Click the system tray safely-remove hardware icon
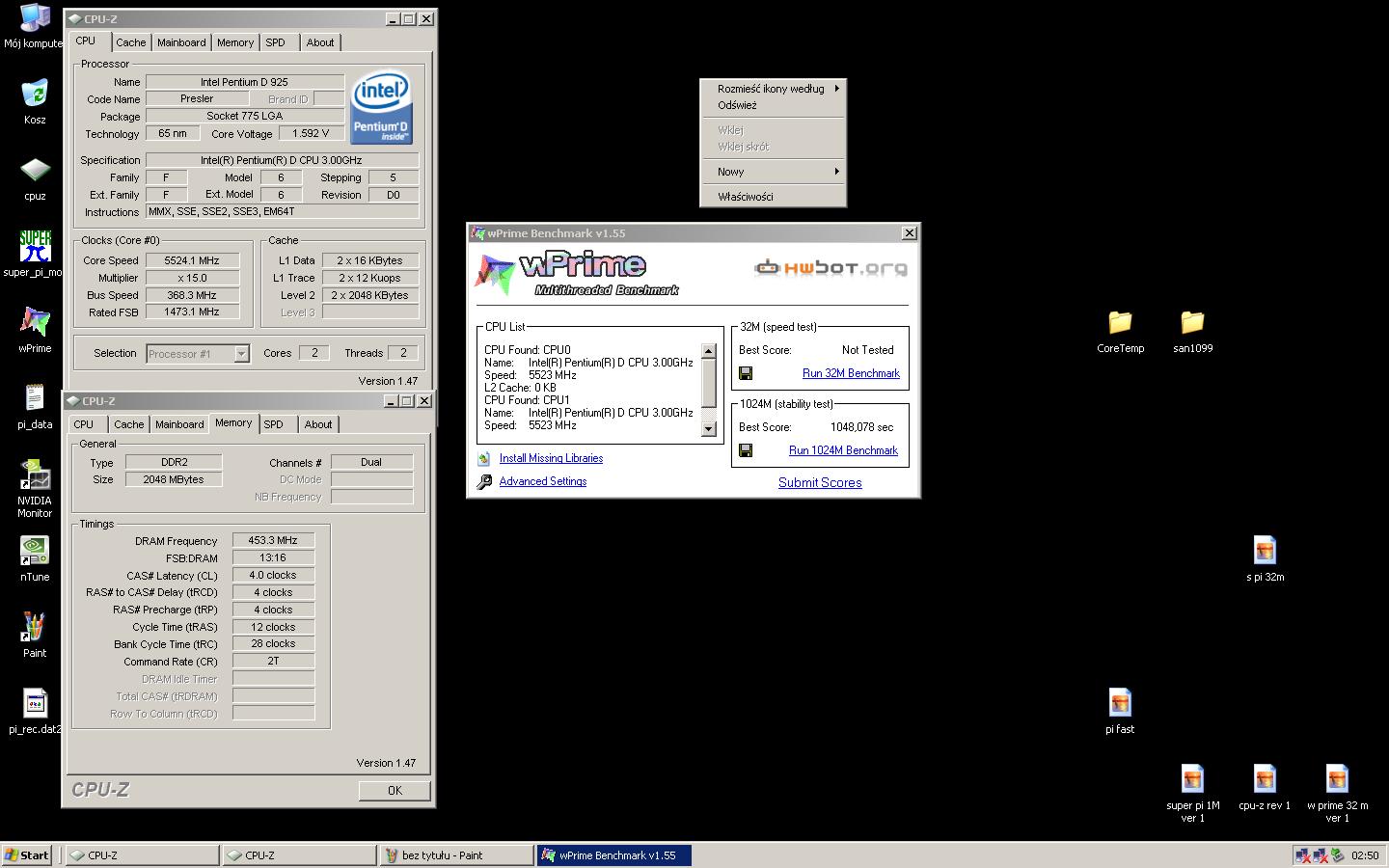Image resolution: width=1389 pixels, height=868 pixels. (1338, 854)
